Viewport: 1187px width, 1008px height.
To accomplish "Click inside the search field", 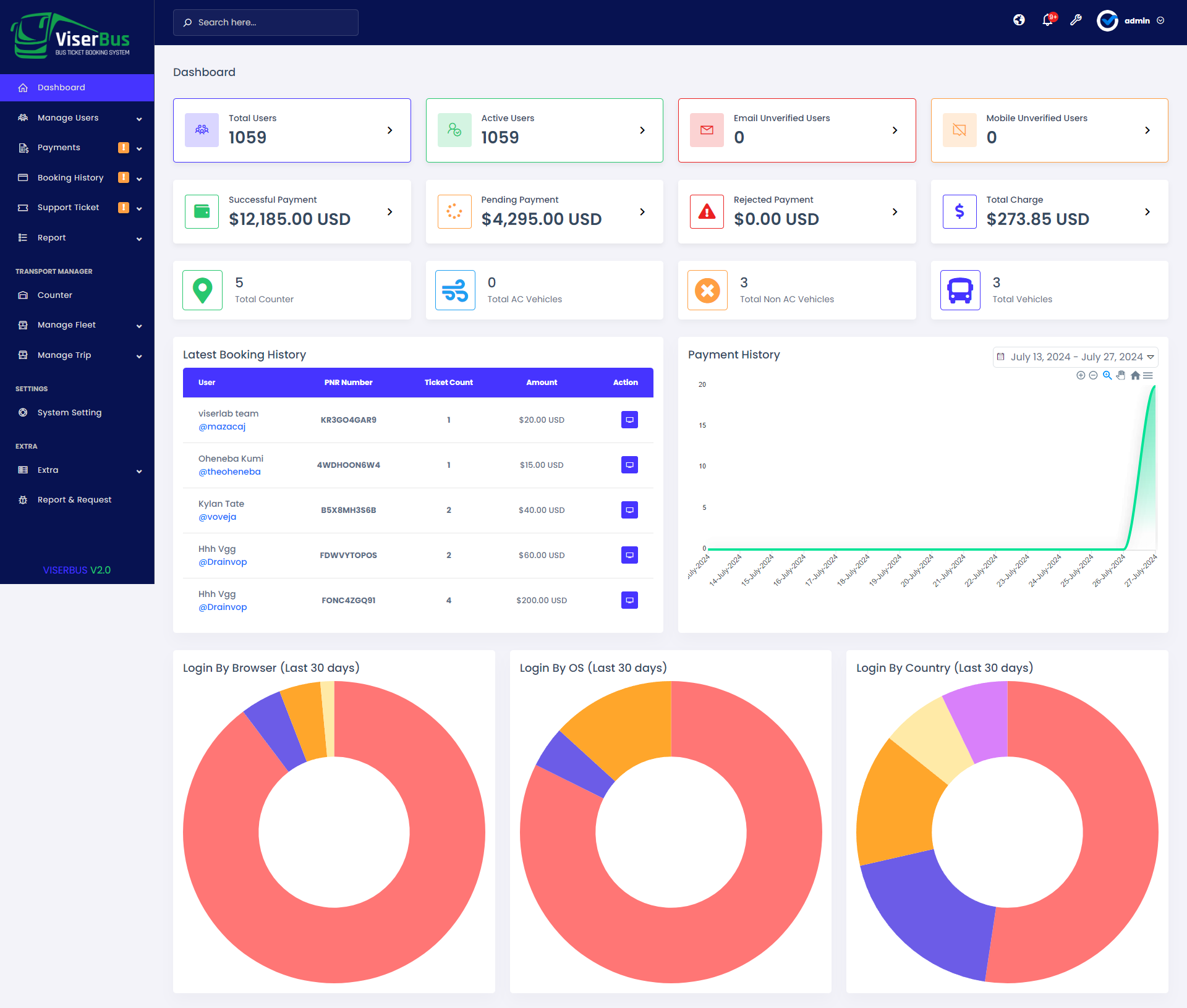I will coord(266,22).
